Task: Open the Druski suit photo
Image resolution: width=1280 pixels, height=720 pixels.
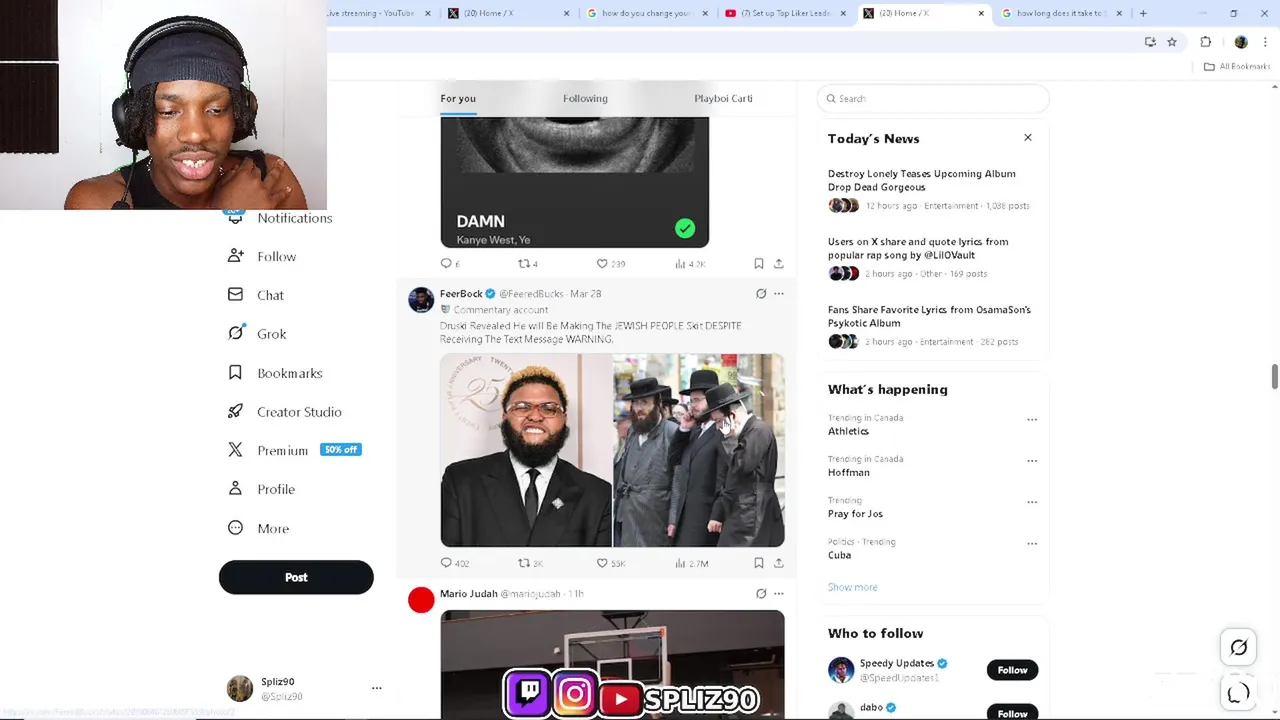Action: (x=526, y=450)
